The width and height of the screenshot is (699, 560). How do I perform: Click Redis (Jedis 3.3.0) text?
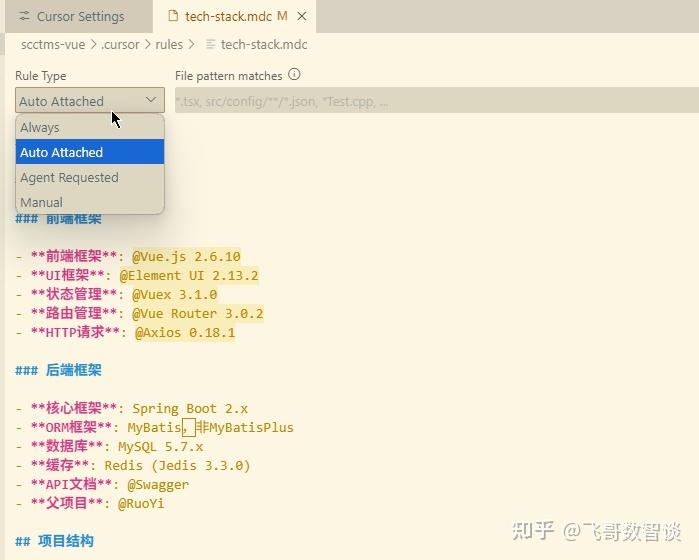tap(177, 465)
